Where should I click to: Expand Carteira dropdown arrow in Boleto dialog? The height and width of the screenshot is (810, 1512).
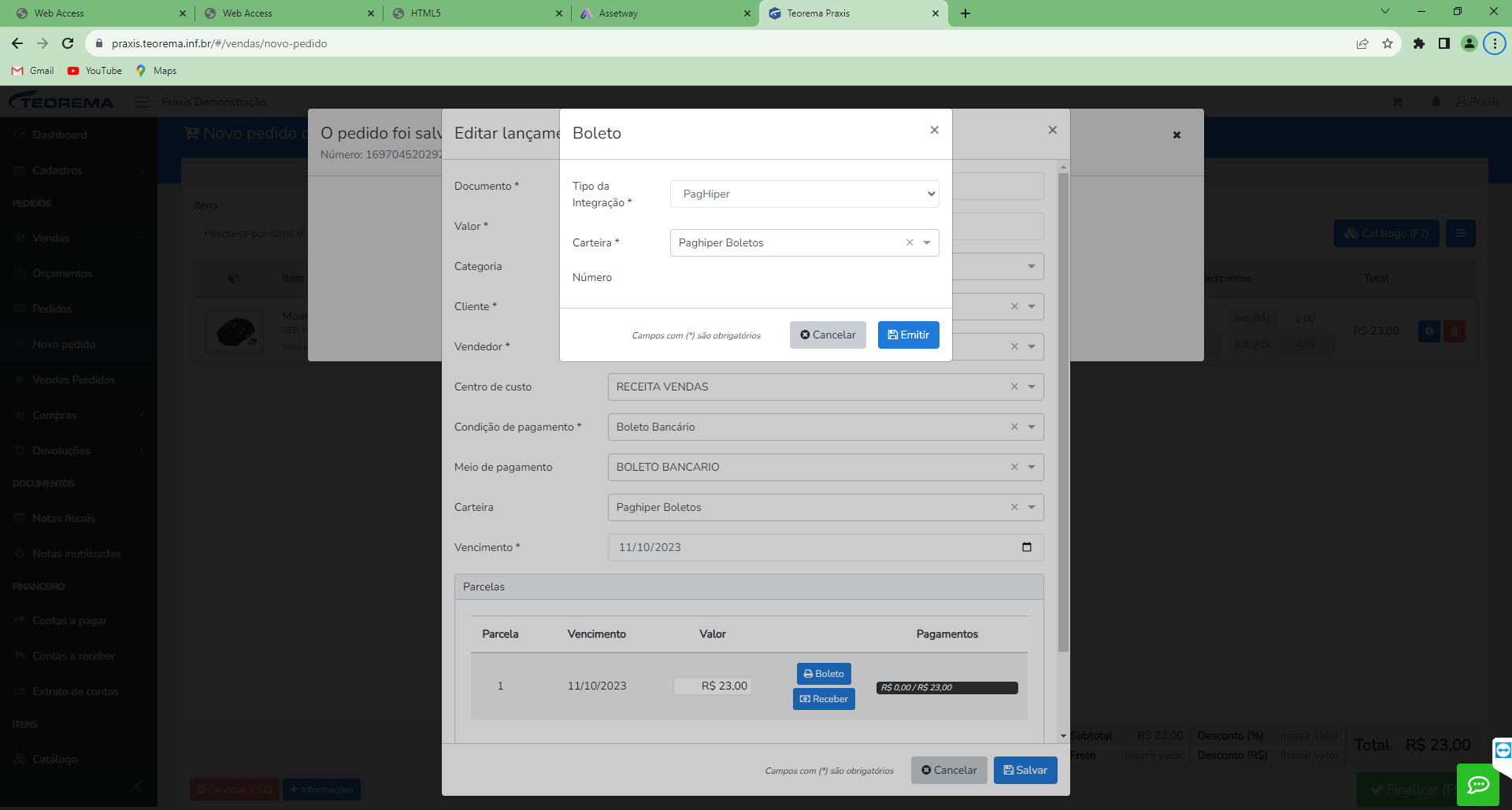point(927,242)
